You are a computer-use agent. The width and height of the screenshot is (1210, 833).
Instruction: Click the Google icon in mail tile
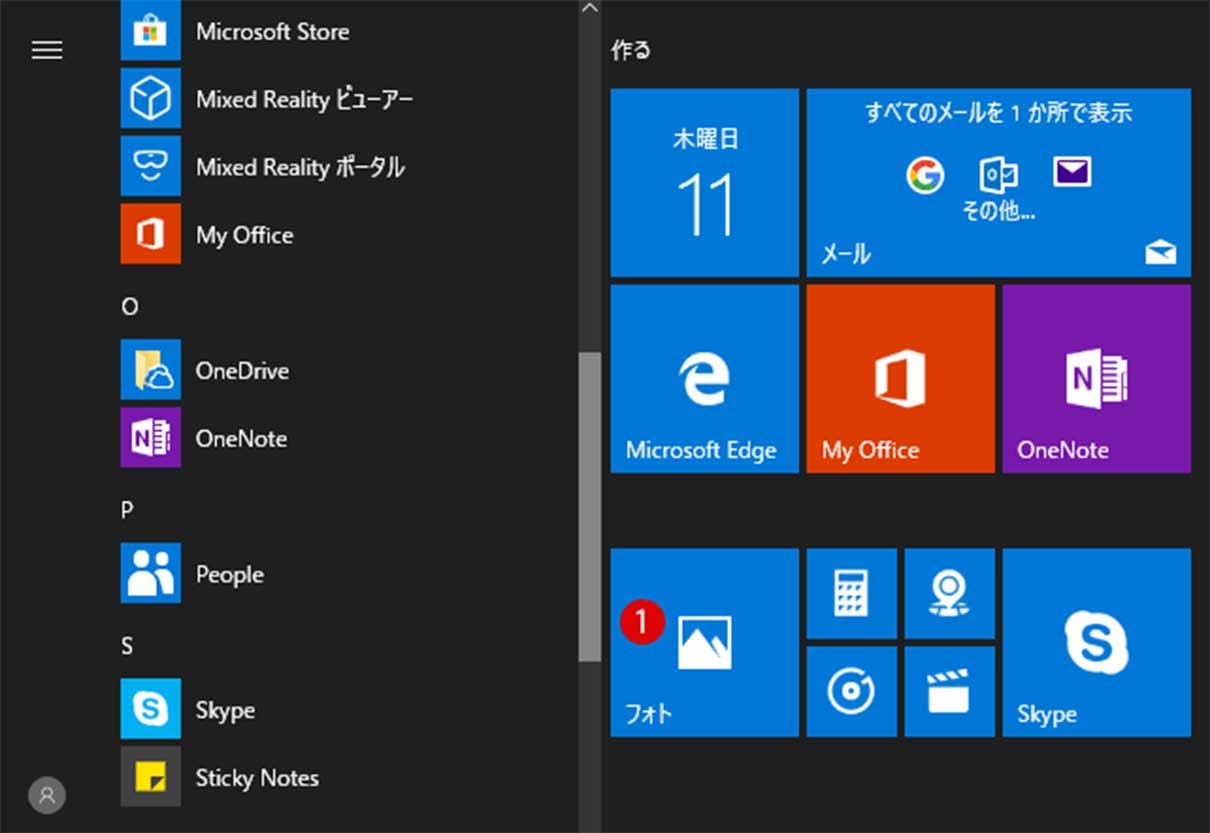pyautogui.click(x=925, y=175)
